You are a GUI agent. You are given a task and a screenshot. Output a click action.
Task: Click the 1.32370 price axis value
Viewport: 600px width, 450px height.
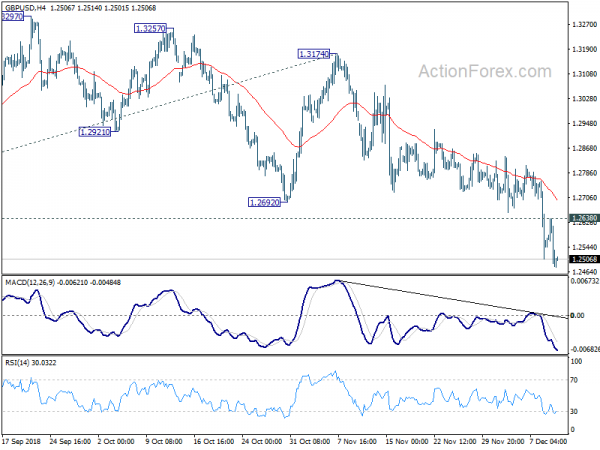point(581,24)
